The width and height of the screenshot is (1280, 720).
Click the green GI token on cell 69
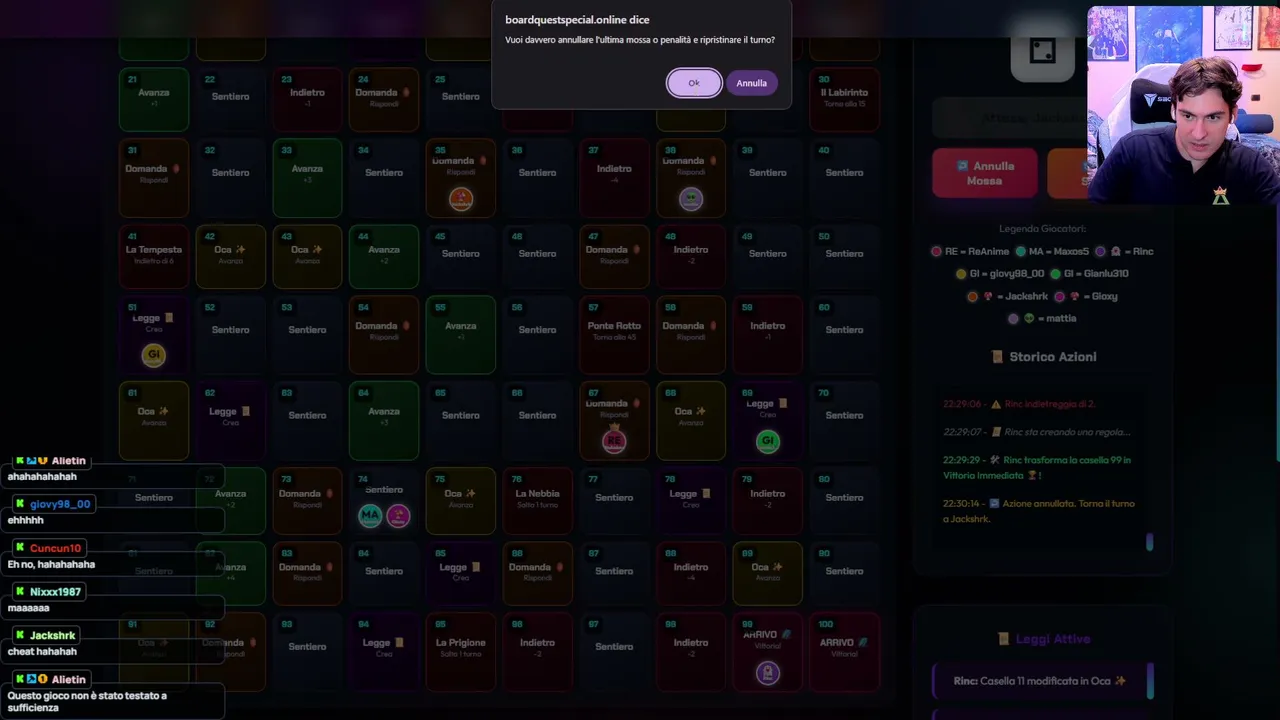tap(768, 441)
